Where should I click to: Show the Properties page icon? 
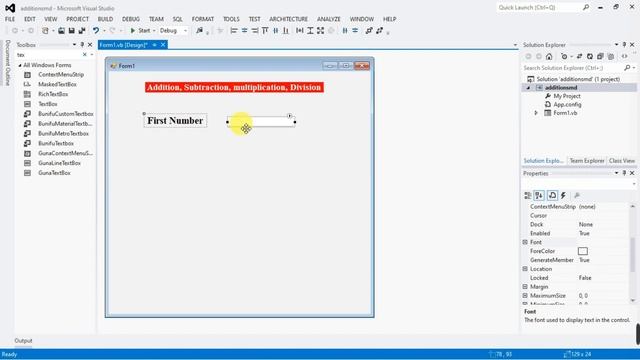552,196
